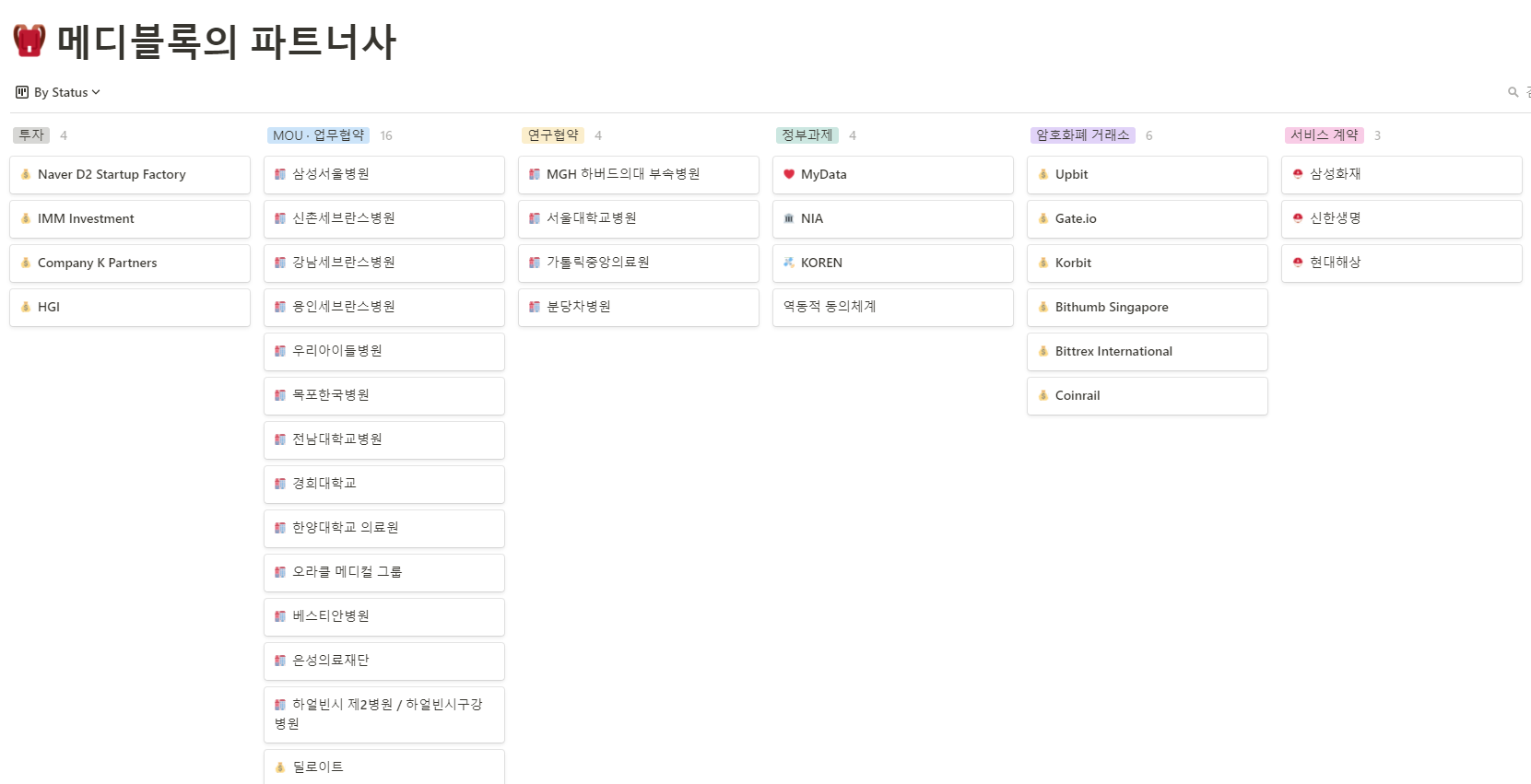Click the hospital icon on 우리아이들병원 card
Image resolution: width=1531 pixels, height=784 pixels.
[x=280, y=351]
